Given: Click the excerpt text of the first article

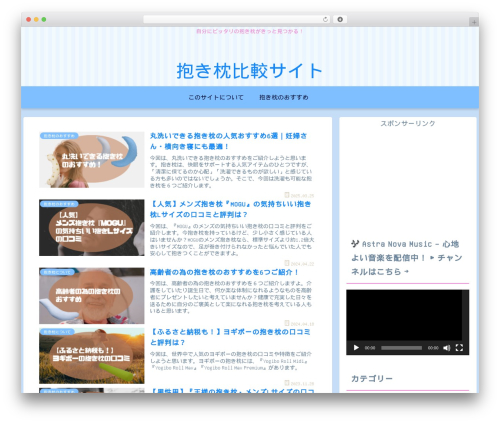Looking at the screenshot, I should [x=231, y=172].
